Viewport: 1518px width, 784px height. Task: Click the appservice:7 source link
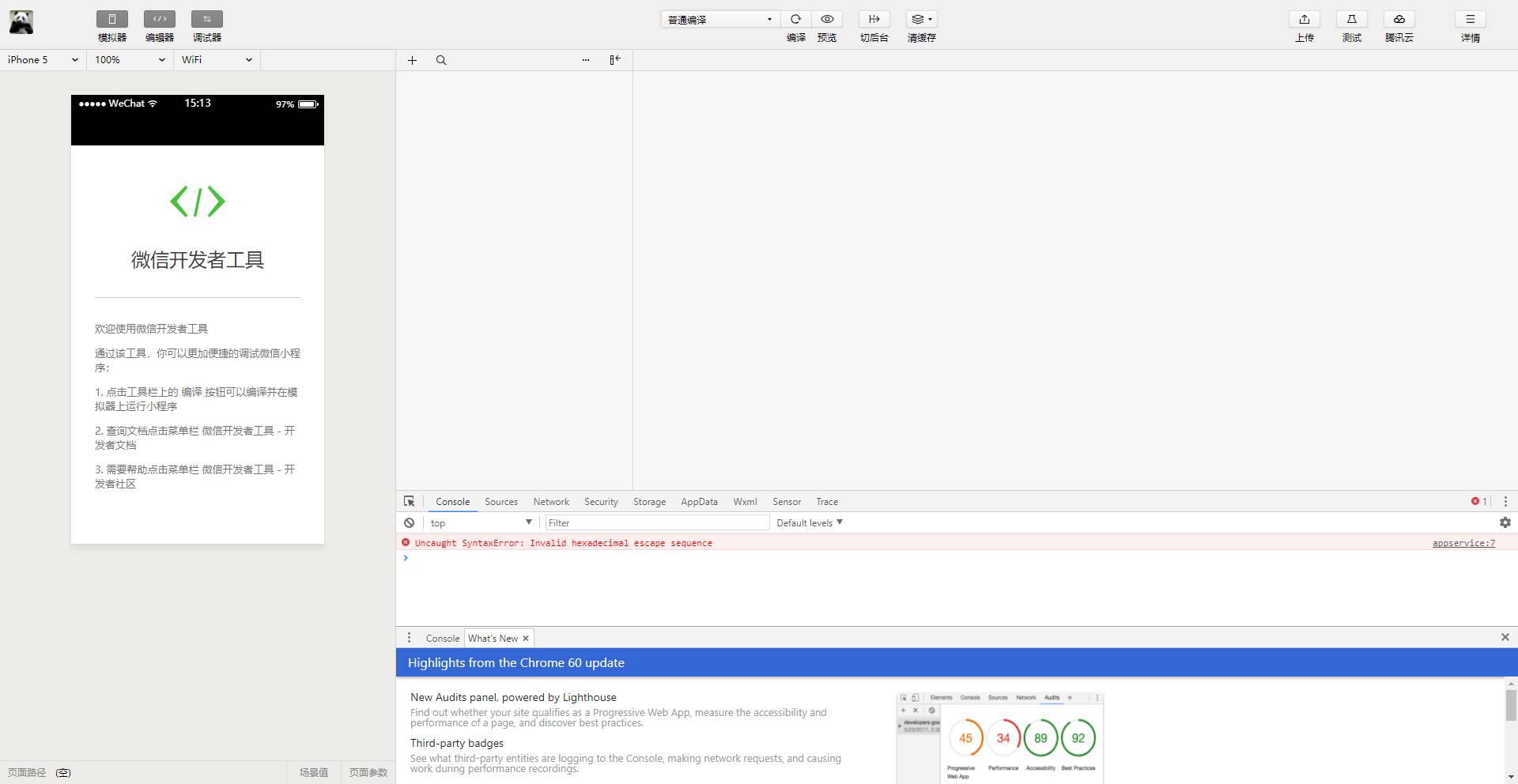[x=1463, y=543]
